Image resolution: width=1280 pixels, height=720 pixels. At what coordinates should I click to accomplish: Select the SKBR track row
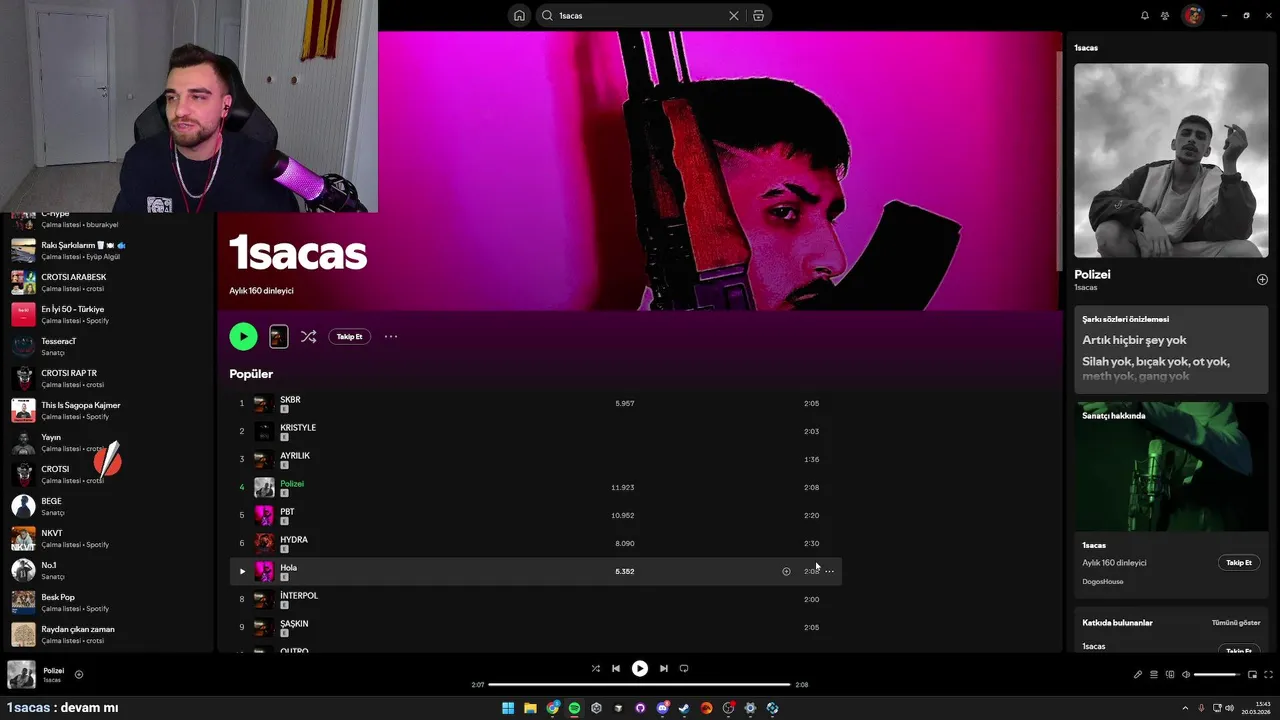[x=535, y=403]
